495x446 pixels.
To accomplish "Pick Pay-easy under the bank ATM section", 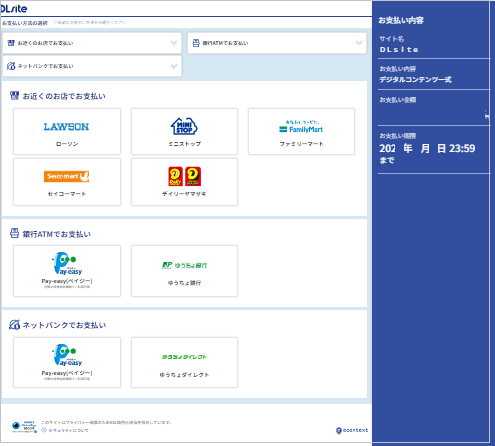I will pyautogui.click(x=67, y=271).
